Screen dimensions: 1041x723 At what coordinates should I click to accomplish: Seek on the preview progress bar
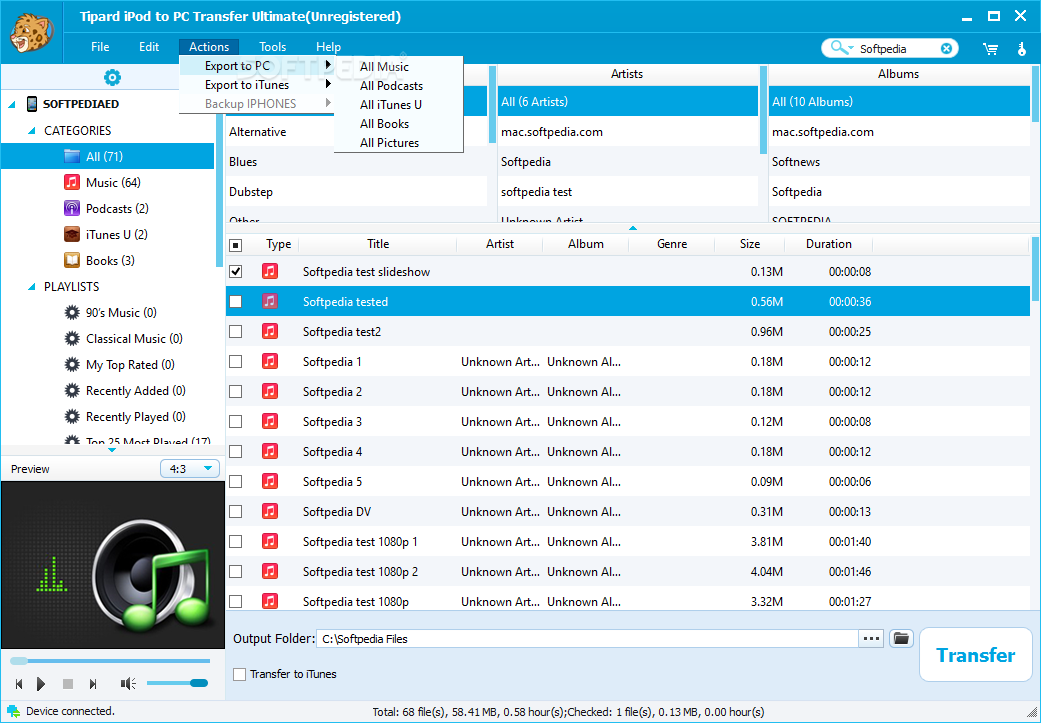point(110,661)
